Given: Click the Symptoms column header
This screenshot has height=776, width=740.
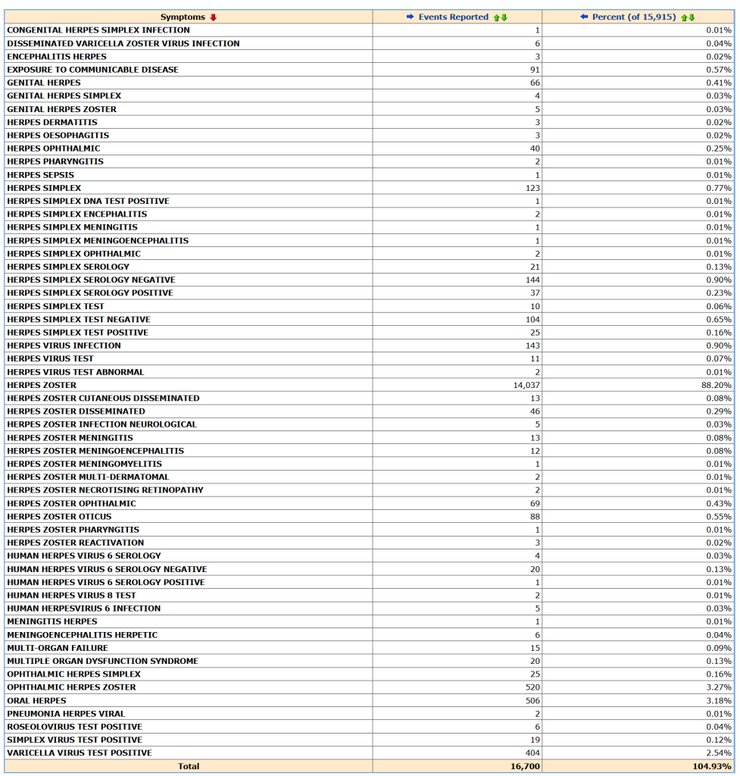Looking at the screenshot, I should 182,17.
